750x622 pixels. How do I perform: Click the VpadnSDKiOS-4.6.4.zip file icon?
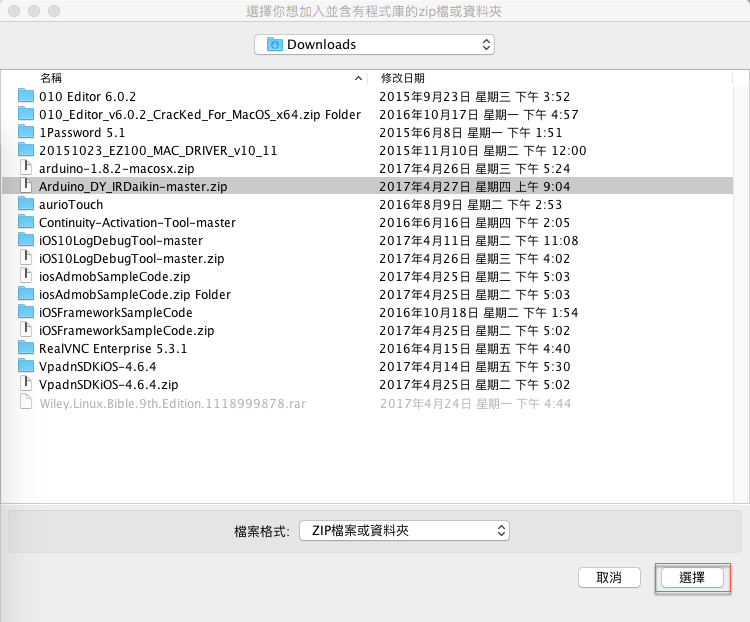tap(26, 384)
